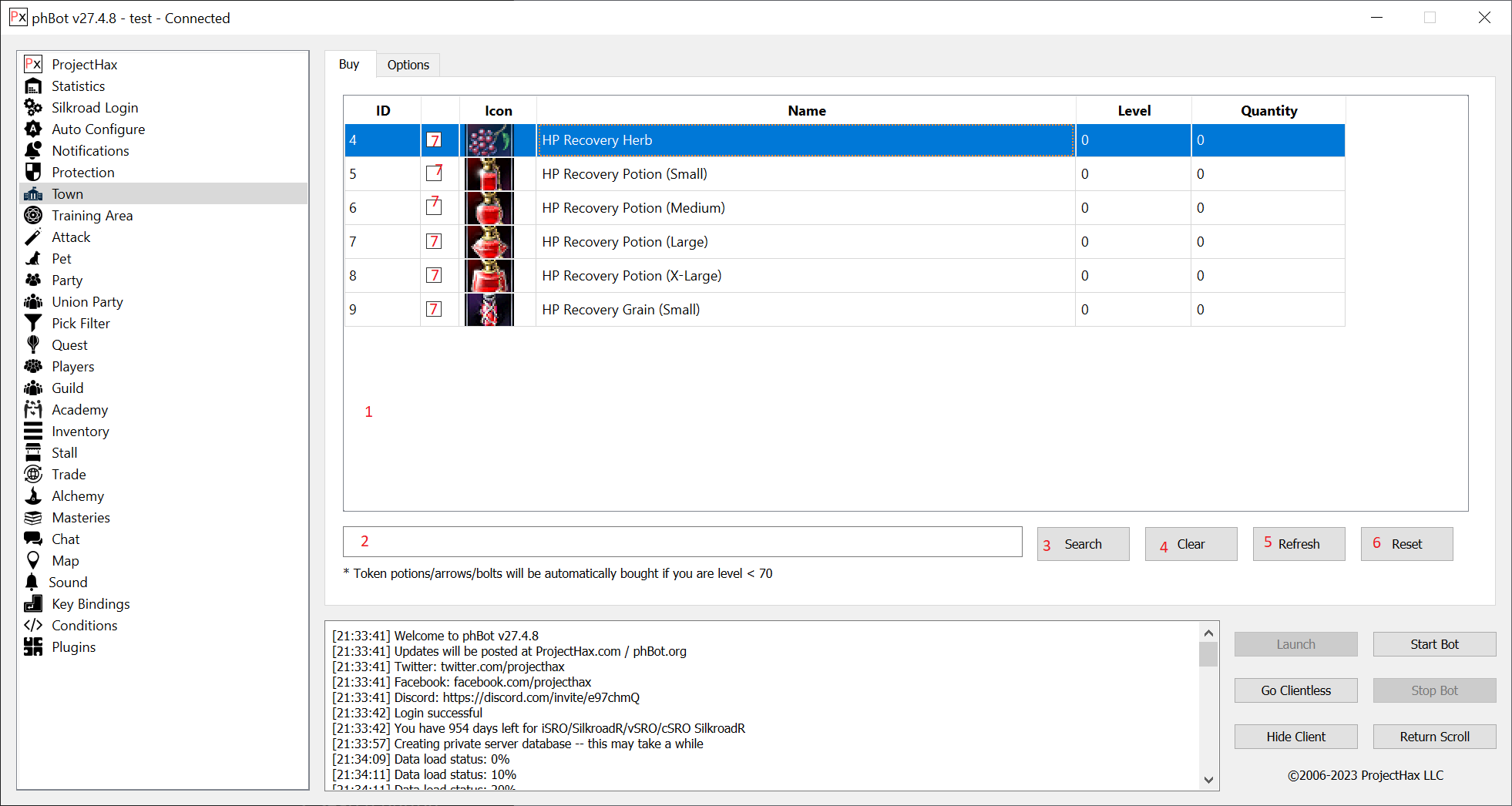
Task: Click the Key Bindings icon
Action: (x=33, y=604)
